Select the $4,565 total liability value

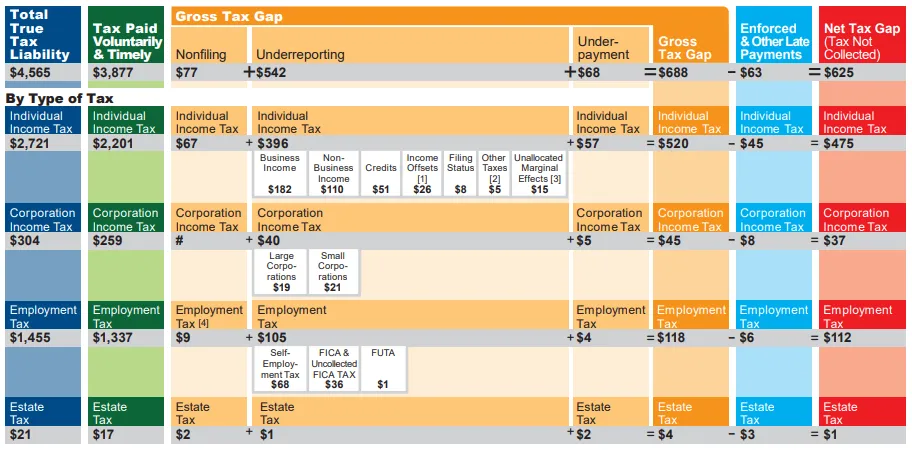click(x=28, y=73)
